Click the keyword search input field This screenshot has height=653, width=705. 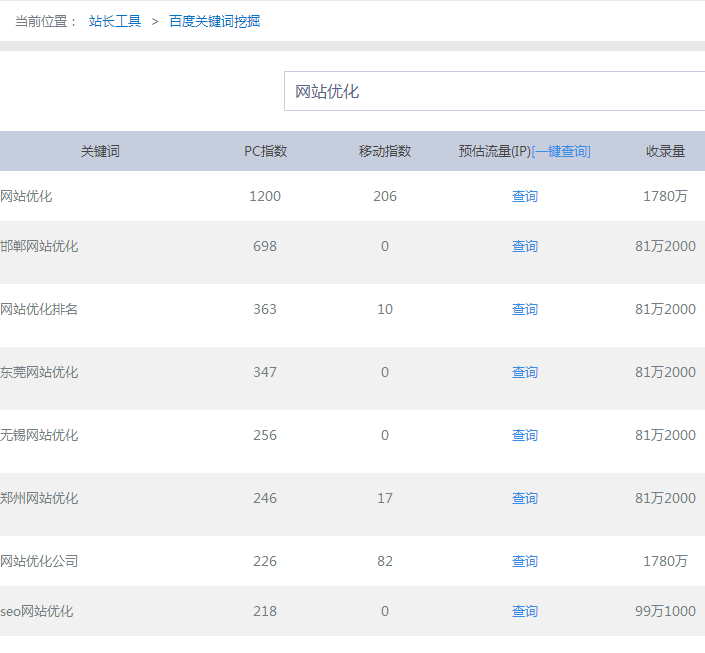tap(494, 92)
